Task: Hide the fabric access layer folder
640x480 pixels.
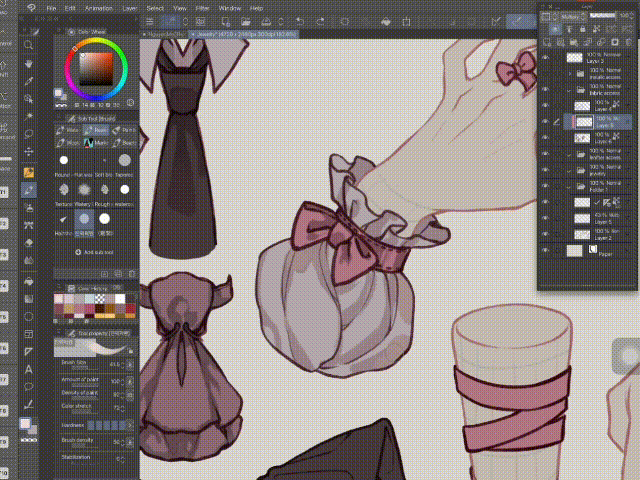Action: (x=545, y=89)
